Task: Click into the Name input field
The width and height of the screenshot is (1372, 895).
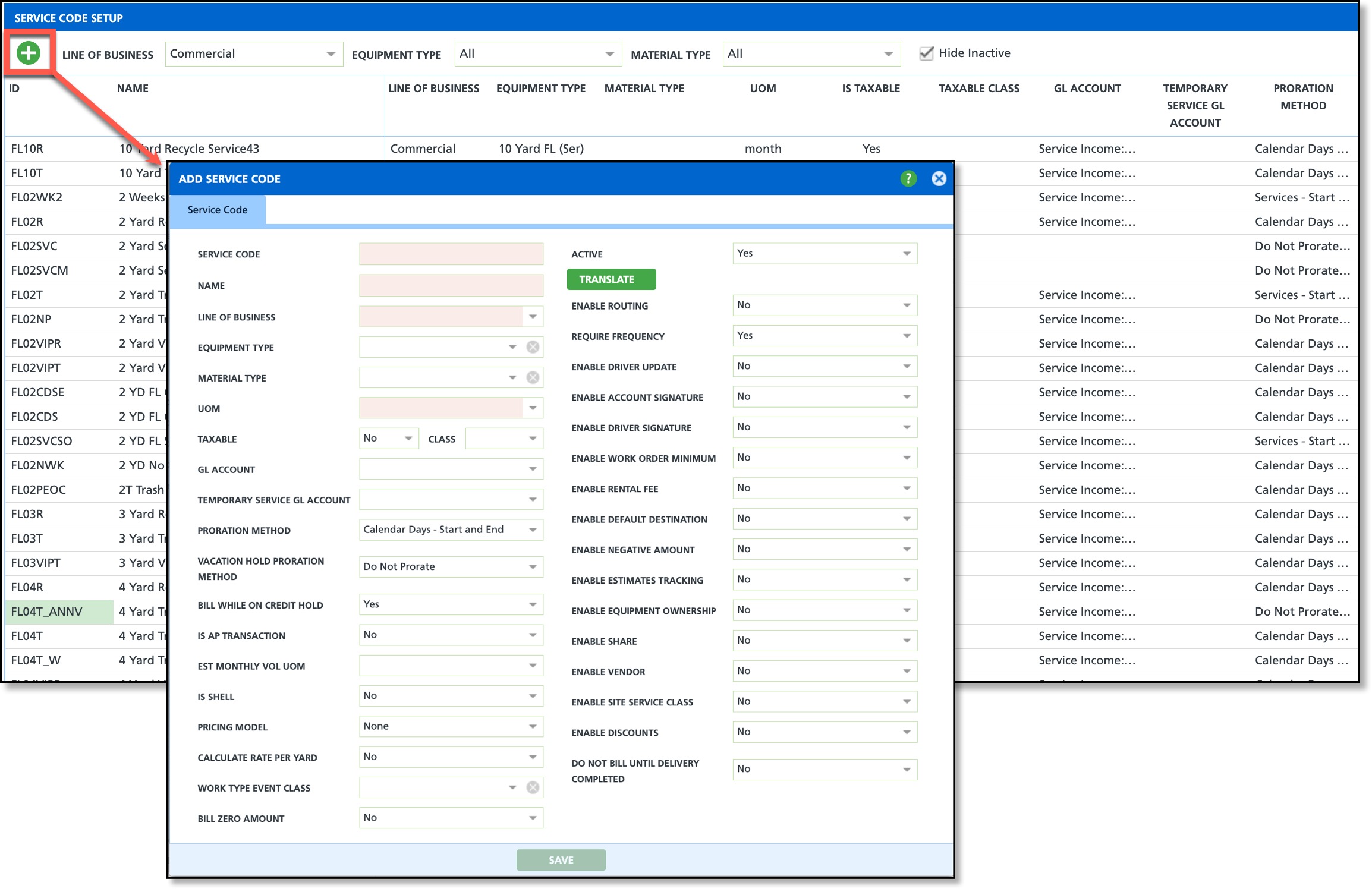Action: point(451,285)
